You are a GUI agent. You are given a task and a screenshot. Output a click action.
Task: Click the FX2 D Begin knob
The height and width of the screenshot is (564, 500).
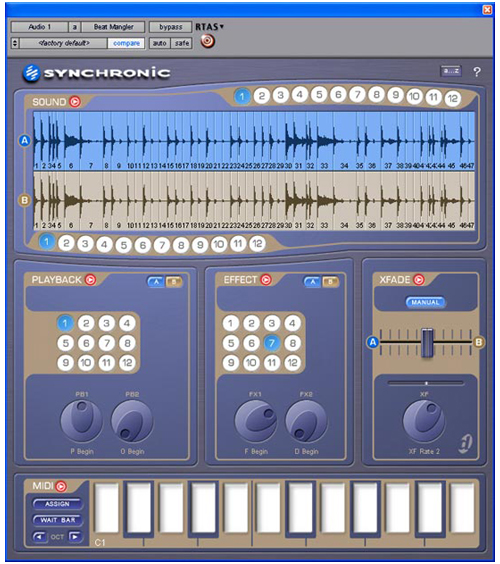(306, 421)
